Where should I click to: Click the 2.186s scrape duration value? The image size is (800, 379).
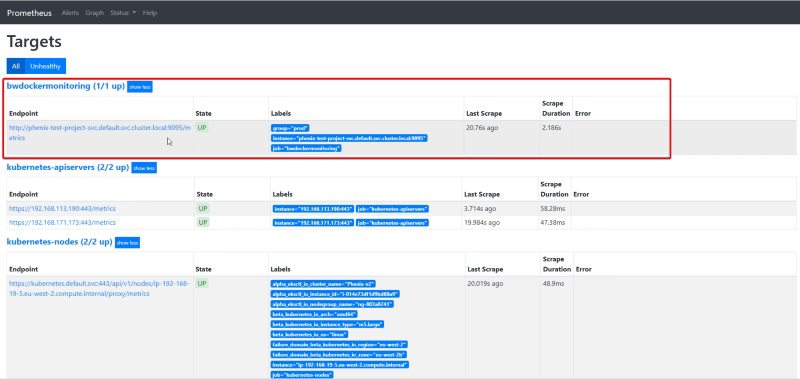pos(552,128)
